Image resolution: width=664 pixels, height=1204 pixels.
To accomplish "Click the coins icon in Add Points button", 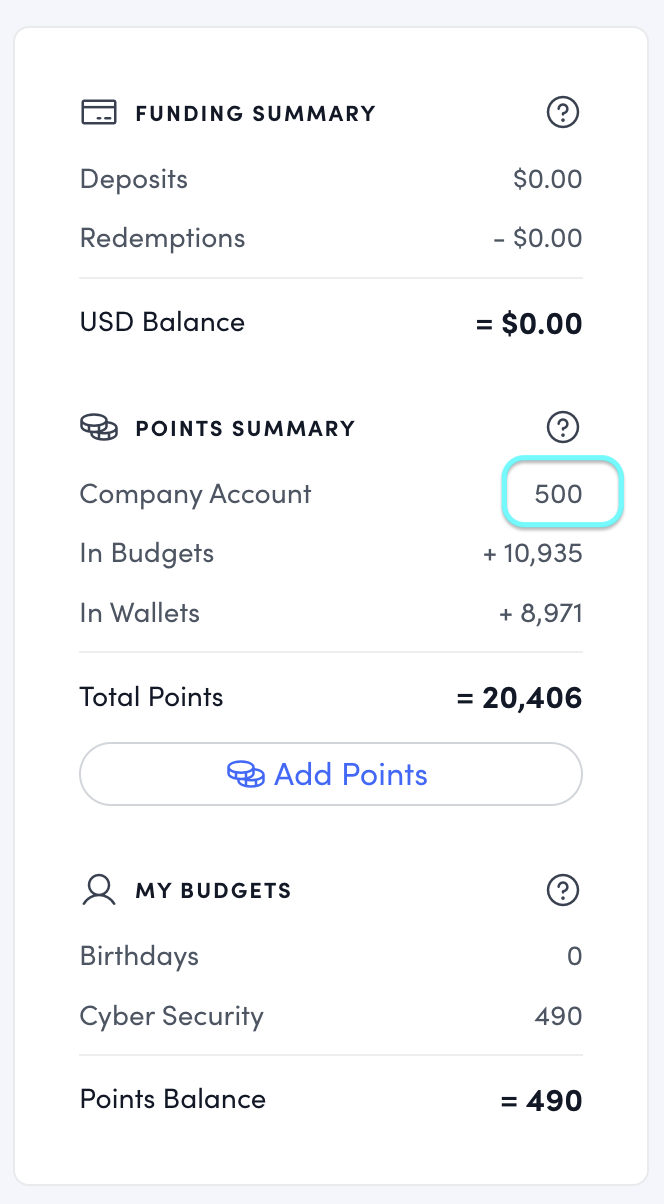I will (245, 774).
